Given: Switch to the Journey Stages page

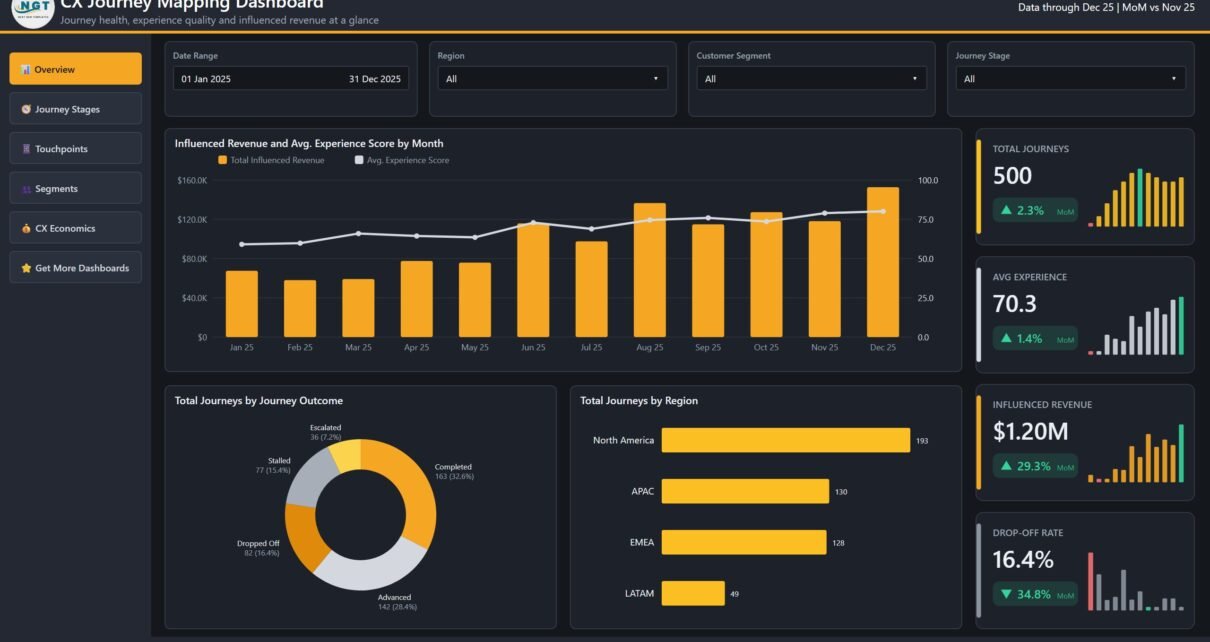Looking at the screenshot, I should point(76,109).
